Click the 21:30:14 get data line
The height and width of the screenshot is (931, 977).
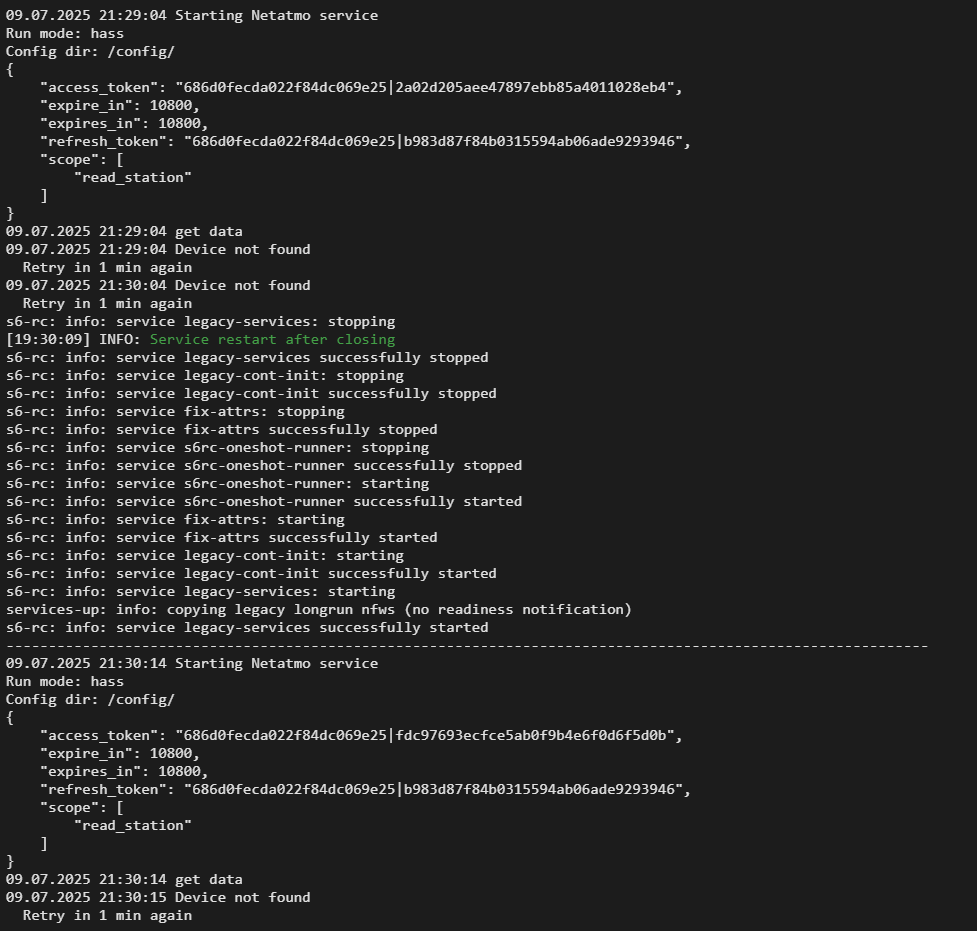[124, 879]
